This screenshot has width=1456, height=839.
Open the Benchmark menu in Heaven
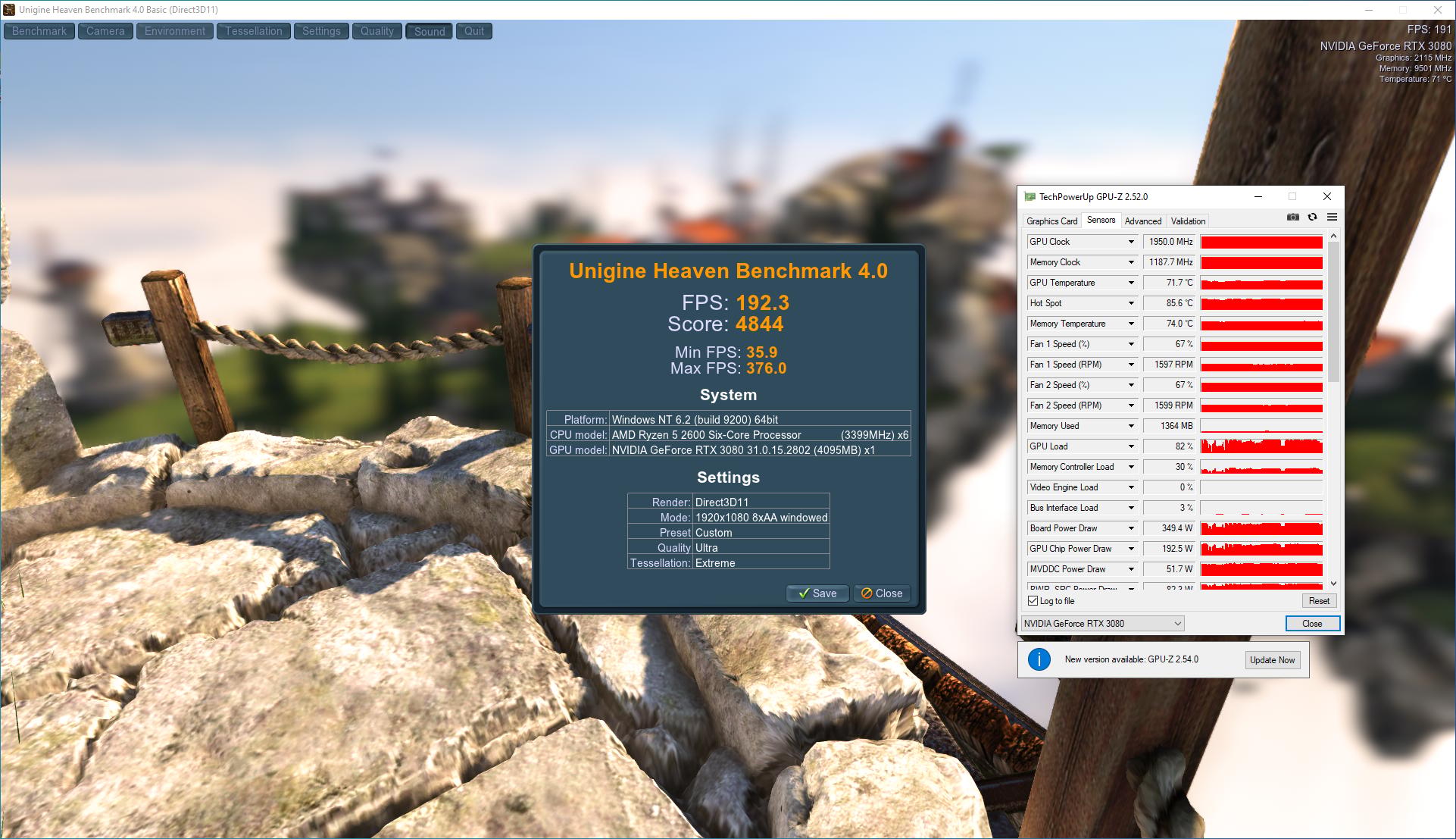tap(39, 31)
